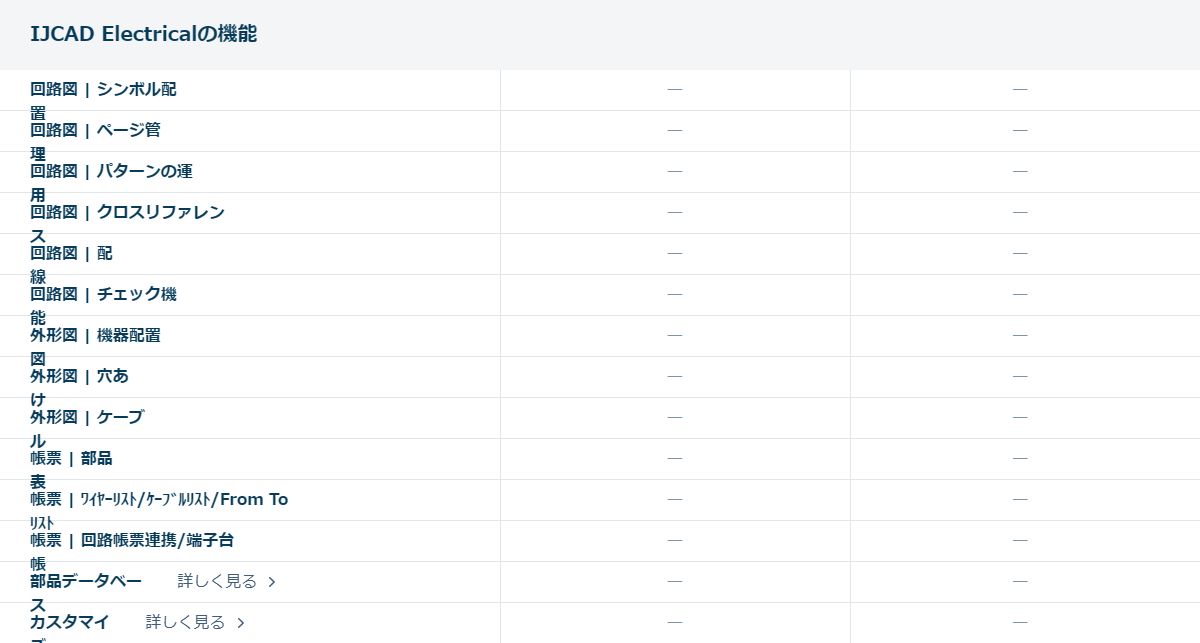The width and height of the screenshot is (1200, 643).
Task: Open 詳しく見る link for 部品データベース
Action: [x=217, y=581]
